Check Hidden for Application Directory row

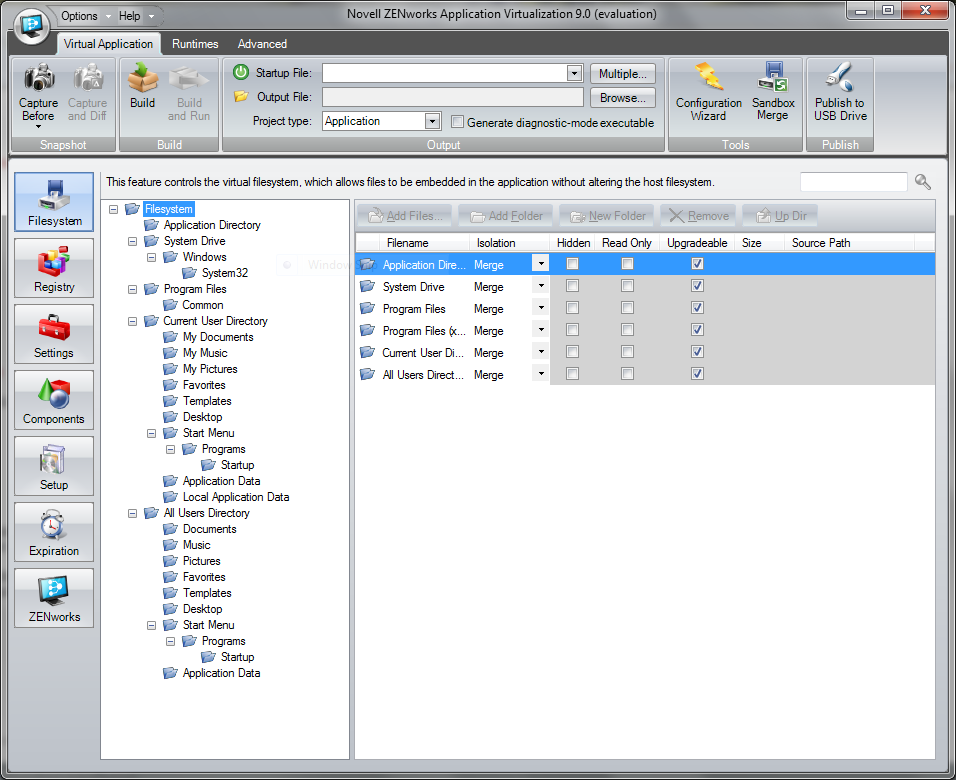[x=573, y=263]
